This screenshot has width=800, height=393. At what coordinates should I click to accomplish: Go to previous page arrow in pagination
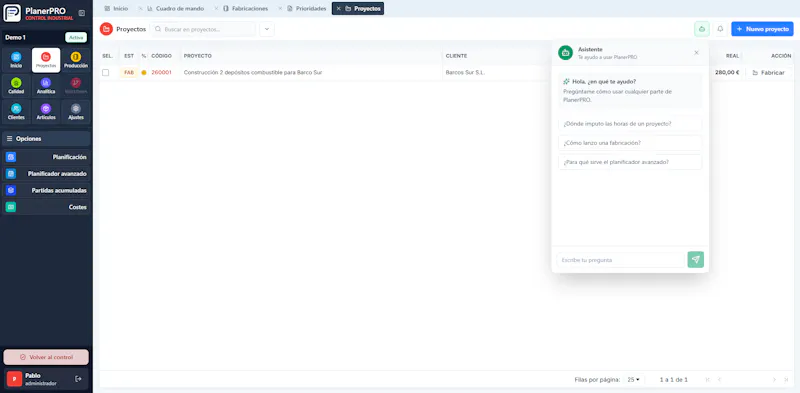719,380
